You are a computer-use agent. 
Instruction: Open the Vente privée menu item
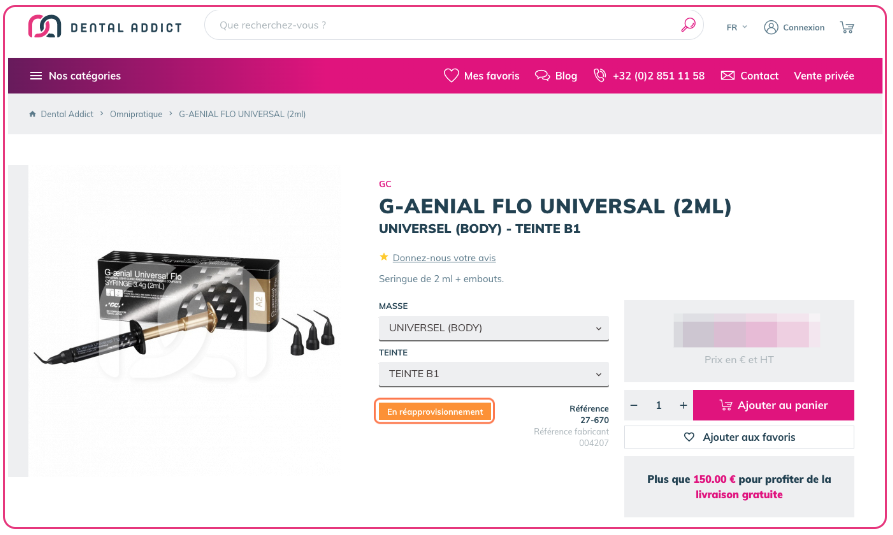click(x=824, y=76)
